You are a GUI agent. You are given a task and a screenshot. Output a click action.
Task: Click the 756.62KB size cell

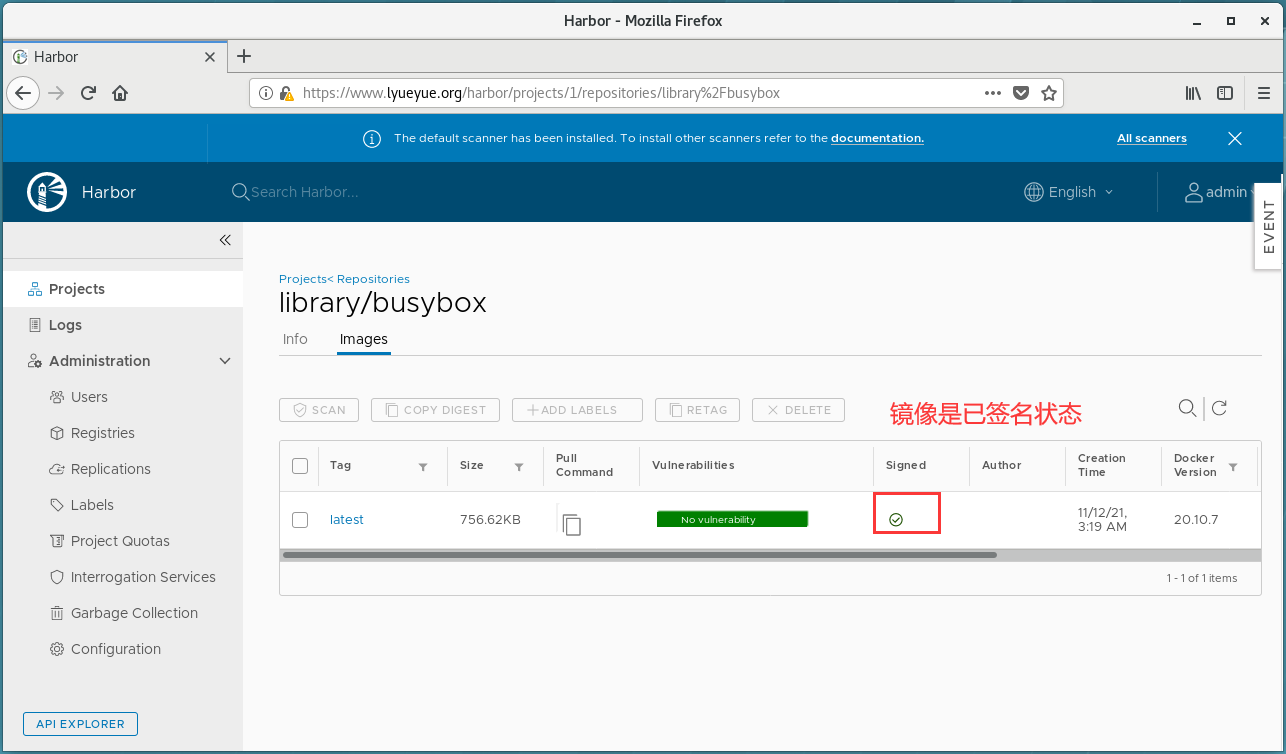click(x=490, y=520)
